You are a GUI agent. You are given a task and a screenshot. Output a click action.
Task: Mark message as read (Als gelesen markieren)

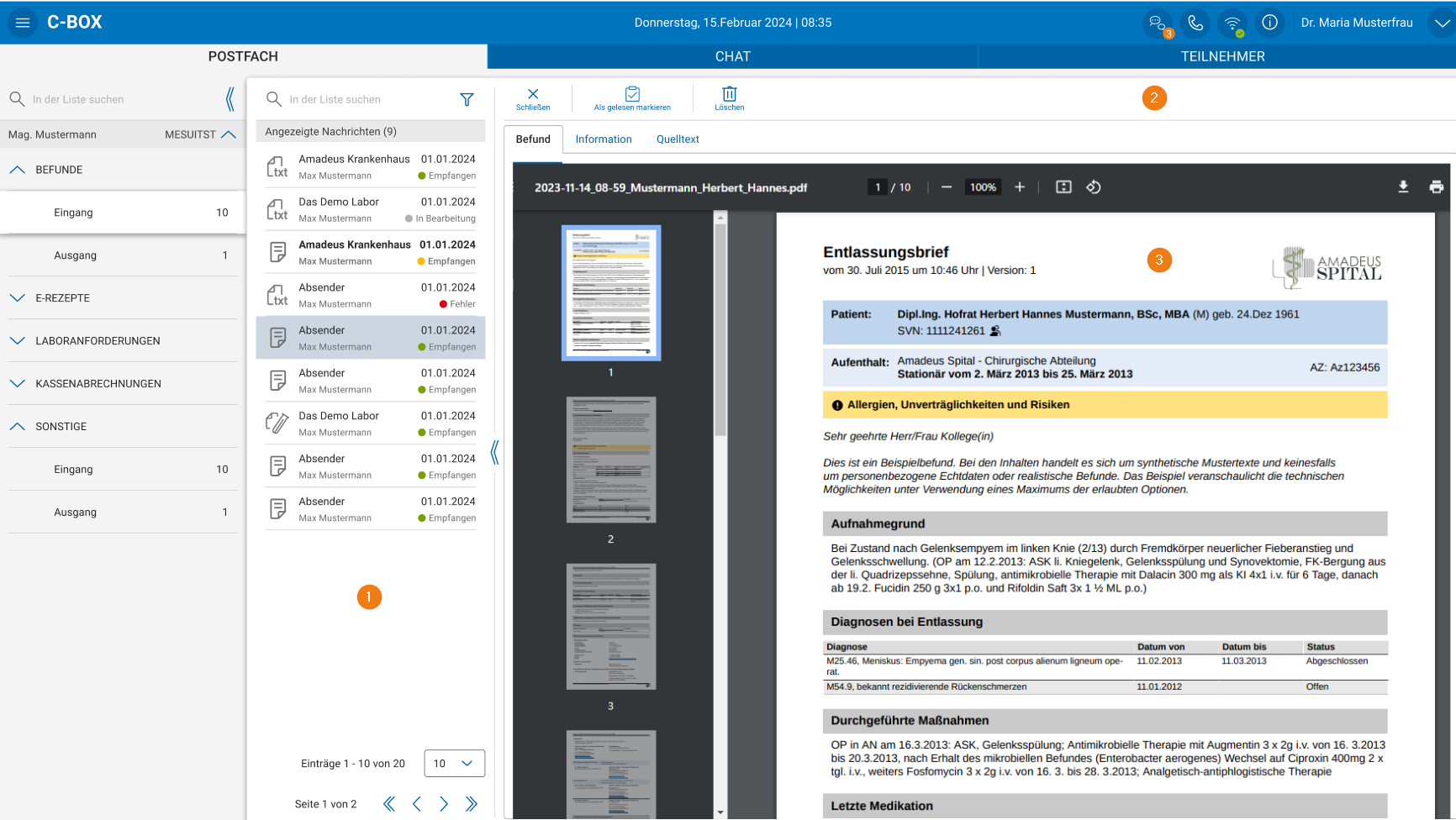(x=632, y=98)
